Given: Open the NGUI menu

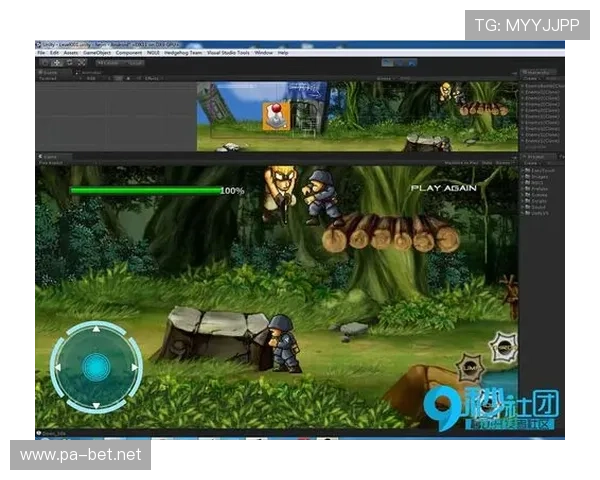Looking at the screenshot, I should click(x=153, y=53).
